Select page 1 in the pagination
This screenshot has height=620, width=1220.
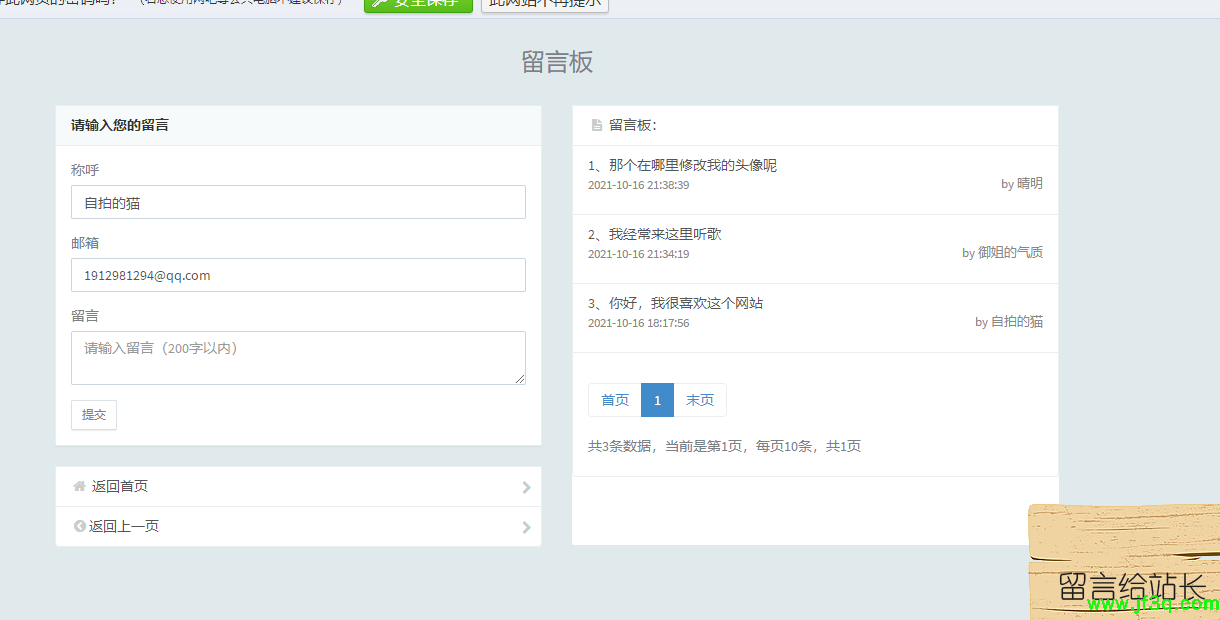(x=657, y=400)
